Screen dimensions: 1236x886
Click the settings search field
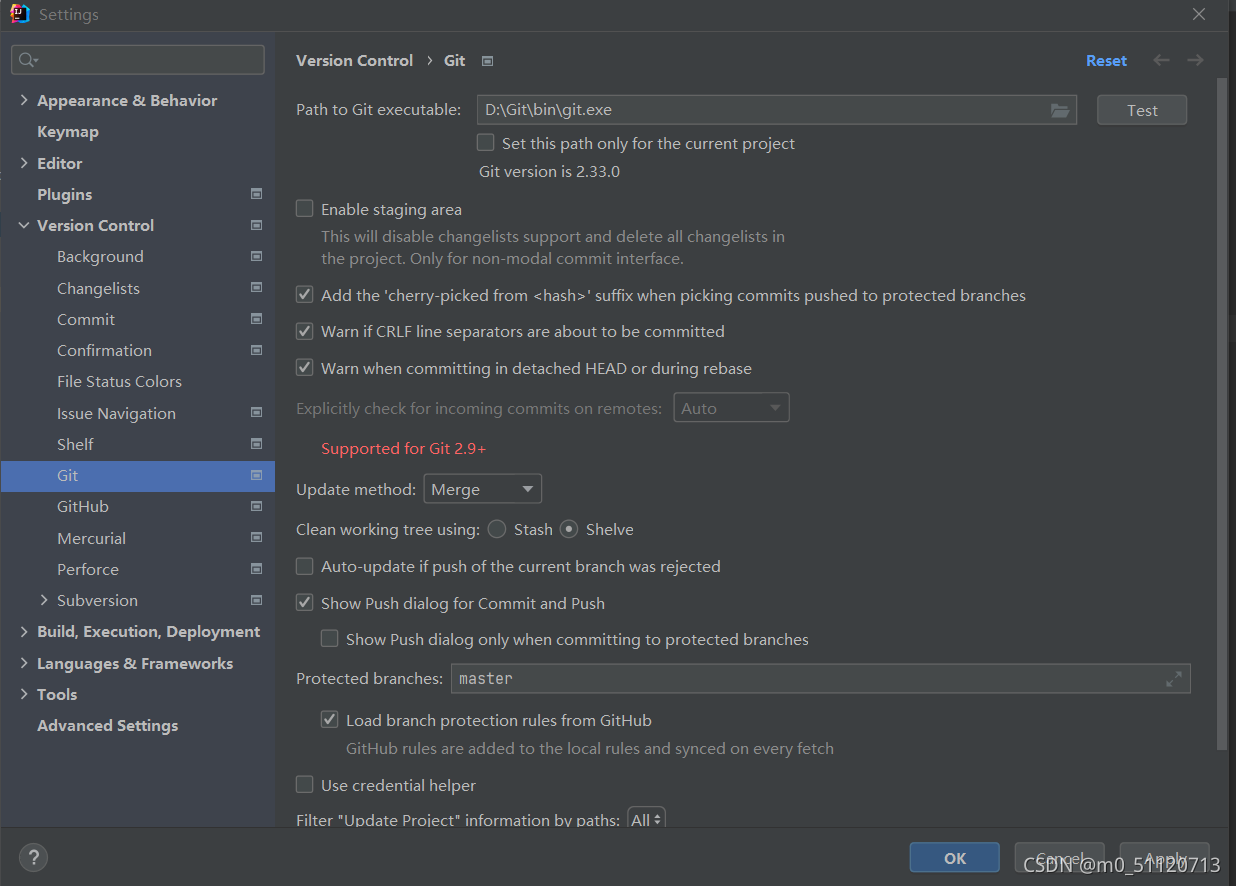138,60
